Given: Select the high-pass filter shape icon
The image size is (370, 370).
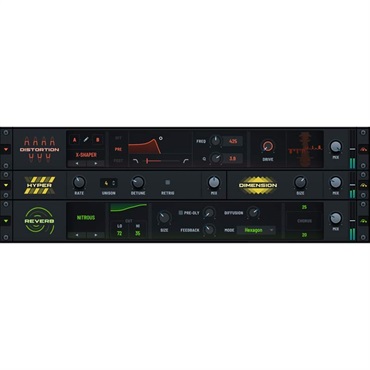Looking at the screenshot, I should (186, 161).
